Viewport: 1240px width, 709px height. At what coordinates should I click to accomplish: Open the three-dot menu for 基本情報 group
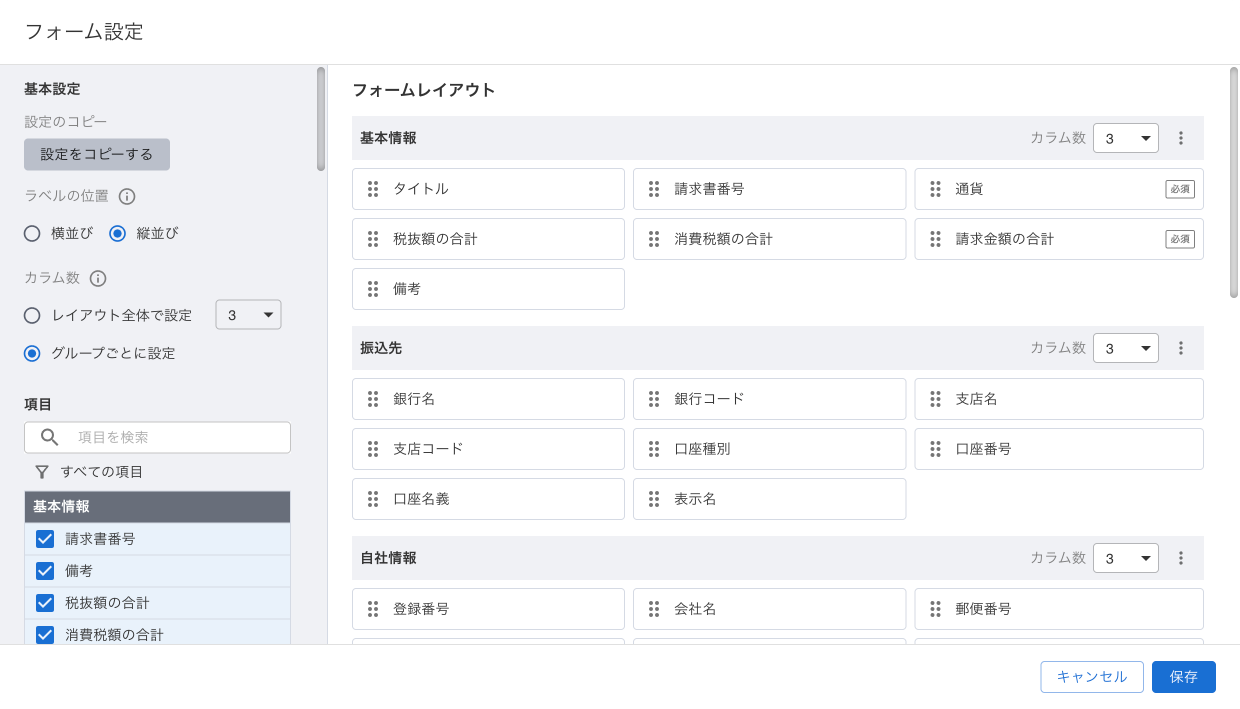1180,138
